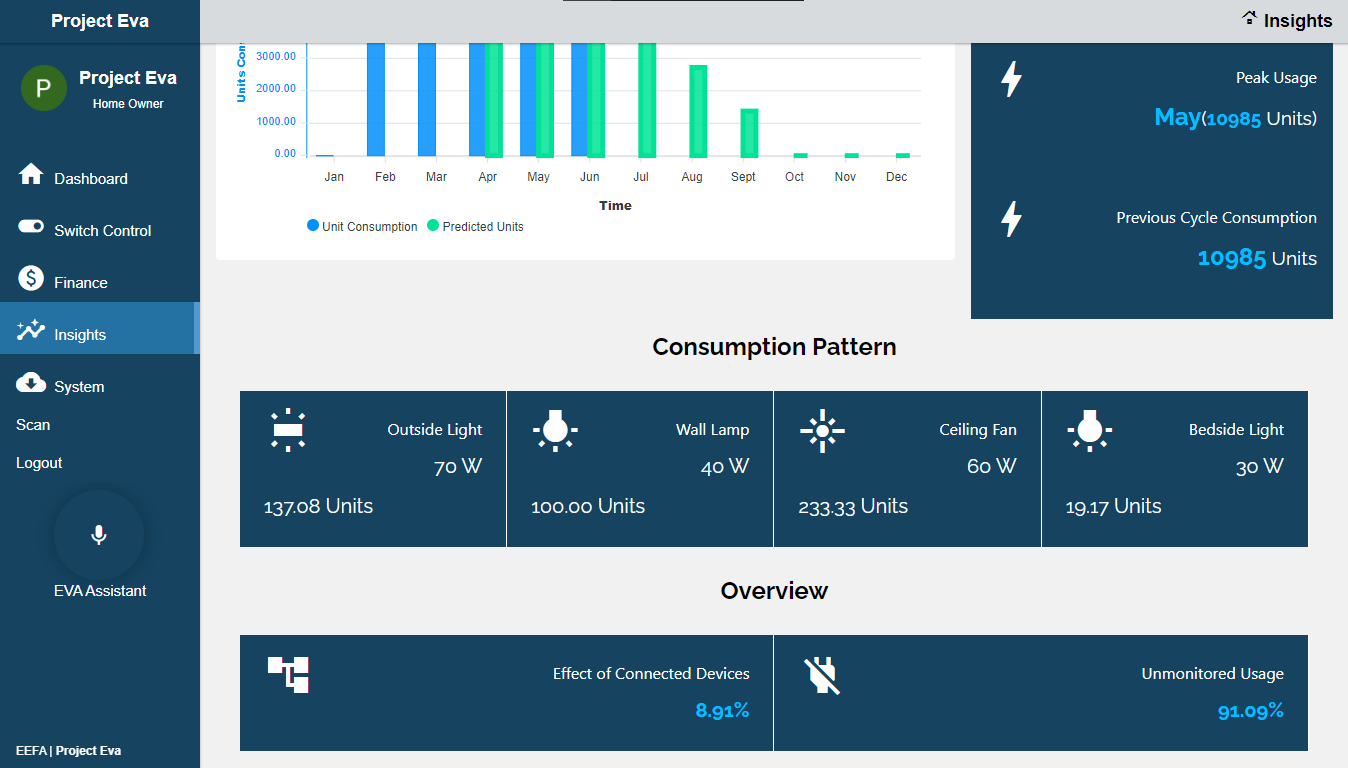Screen dimensions: 1348x768
Task: Click the Previous Cycle Consumption bolt icon
Action: coord(1012,219)
